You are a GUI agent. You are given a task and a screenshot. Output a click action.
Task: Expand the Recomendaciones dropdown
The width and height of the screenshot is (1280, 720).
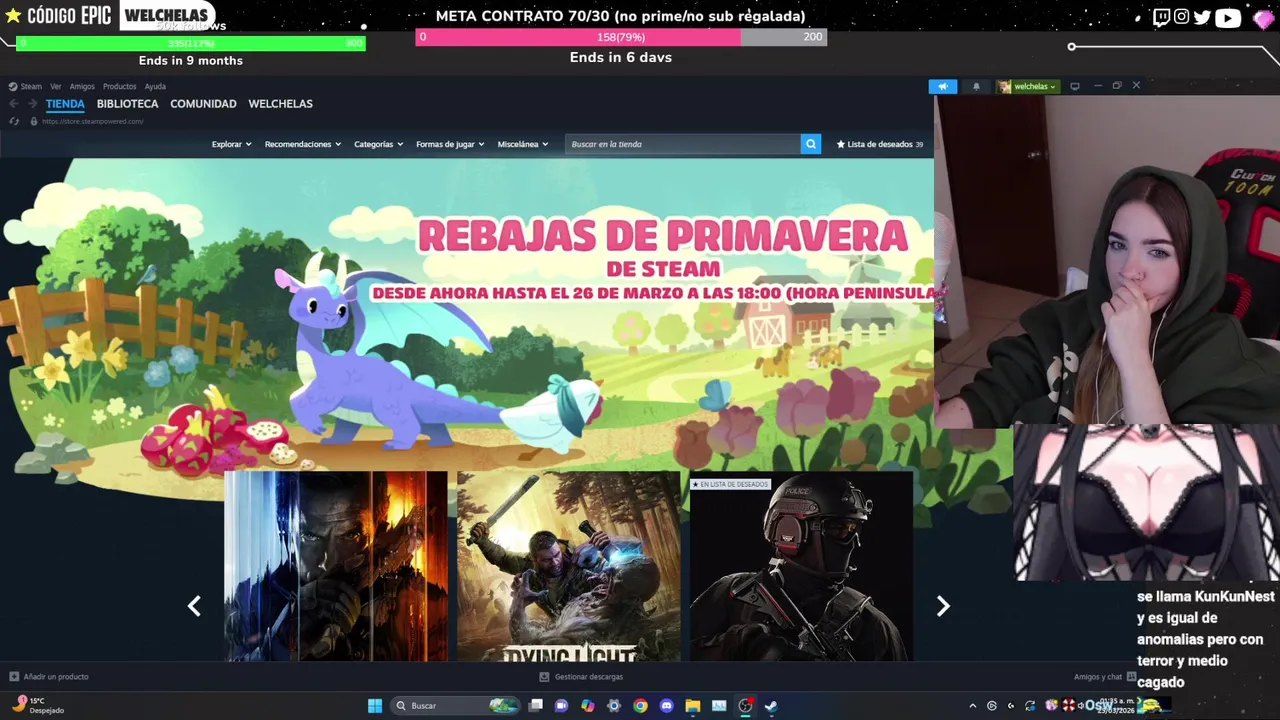tap(303, 144)
